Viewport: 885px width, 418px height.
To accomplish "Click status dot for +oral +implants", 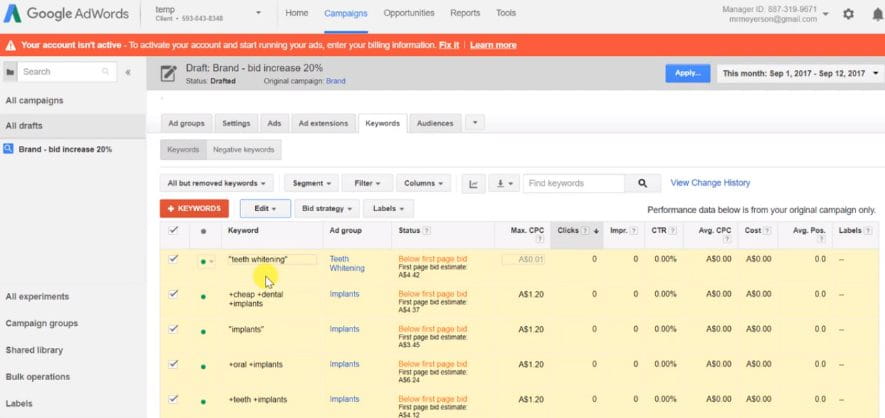I will [x=203, y=367].
